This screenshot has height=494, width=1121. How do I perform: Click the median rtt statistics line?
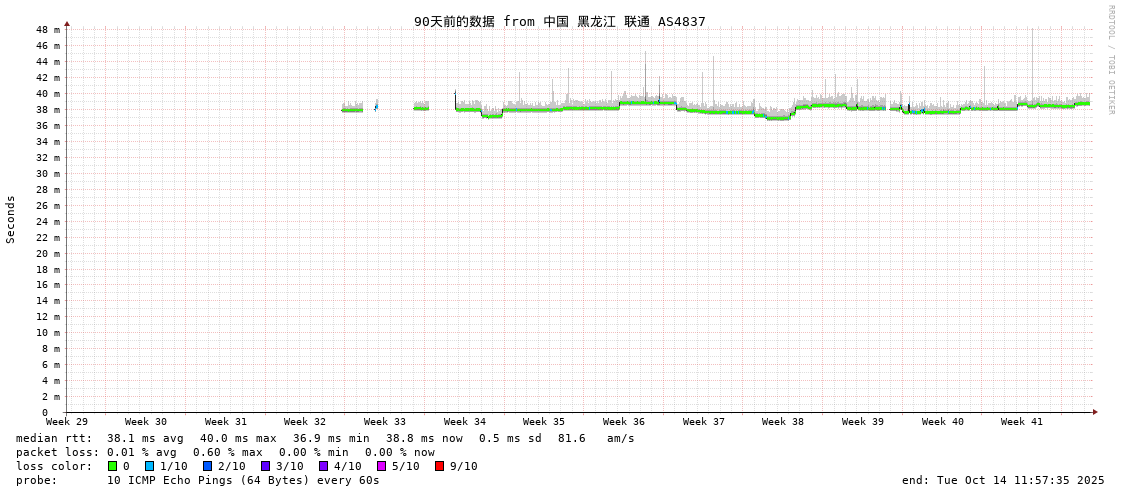[x=325, y=438]
